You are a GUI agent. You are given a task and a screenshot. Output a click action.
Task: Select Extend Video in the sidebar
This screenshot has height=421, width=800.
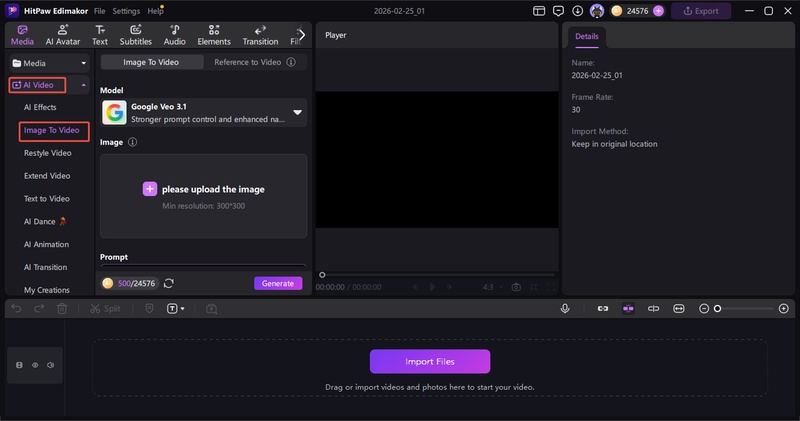[47, 176]
